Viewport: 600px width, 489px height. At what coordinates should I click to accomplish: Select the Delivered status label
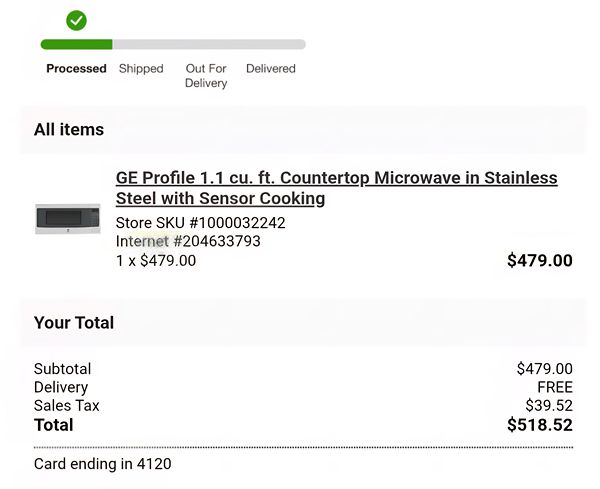point(271,68)
